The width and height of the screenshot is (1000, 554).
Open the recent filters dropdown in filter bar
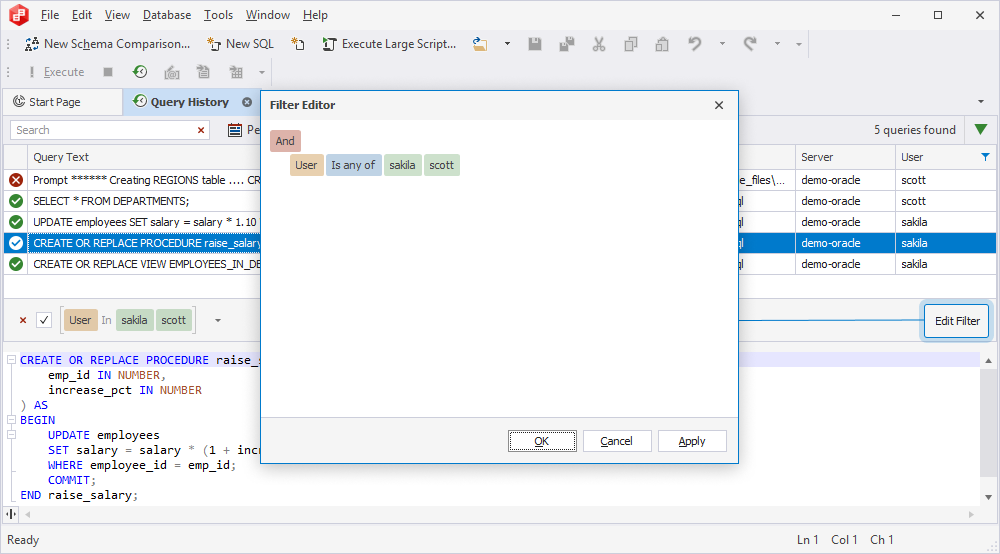tap(217, 320)
